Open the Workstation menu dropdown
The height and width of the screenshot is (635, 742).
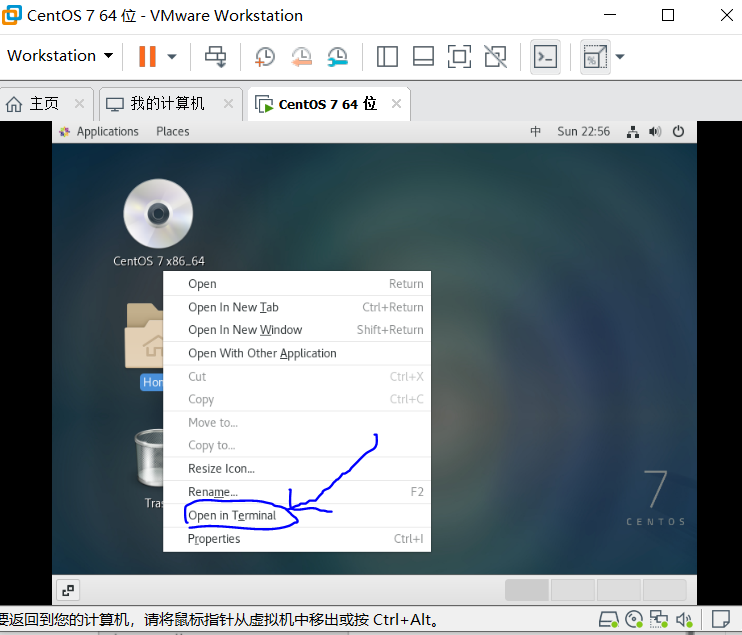(x=60, y=56)
